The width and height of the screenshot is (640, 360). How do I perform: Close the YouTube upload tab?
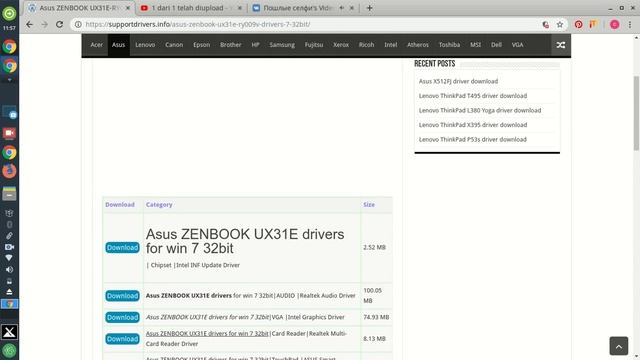coord(240,8)
